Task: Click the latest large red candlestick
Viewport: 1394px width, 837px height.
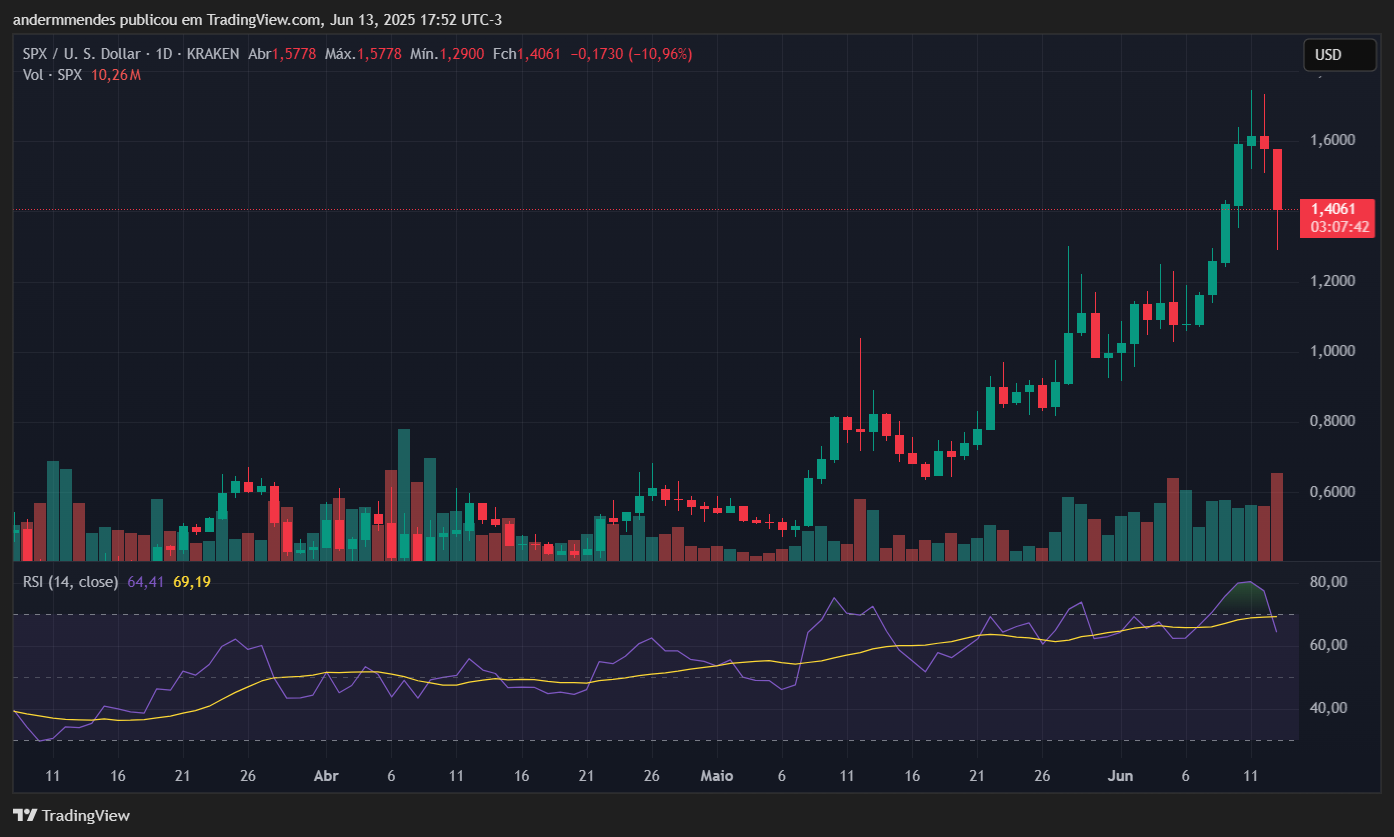Action: [x=1277, y=180]
